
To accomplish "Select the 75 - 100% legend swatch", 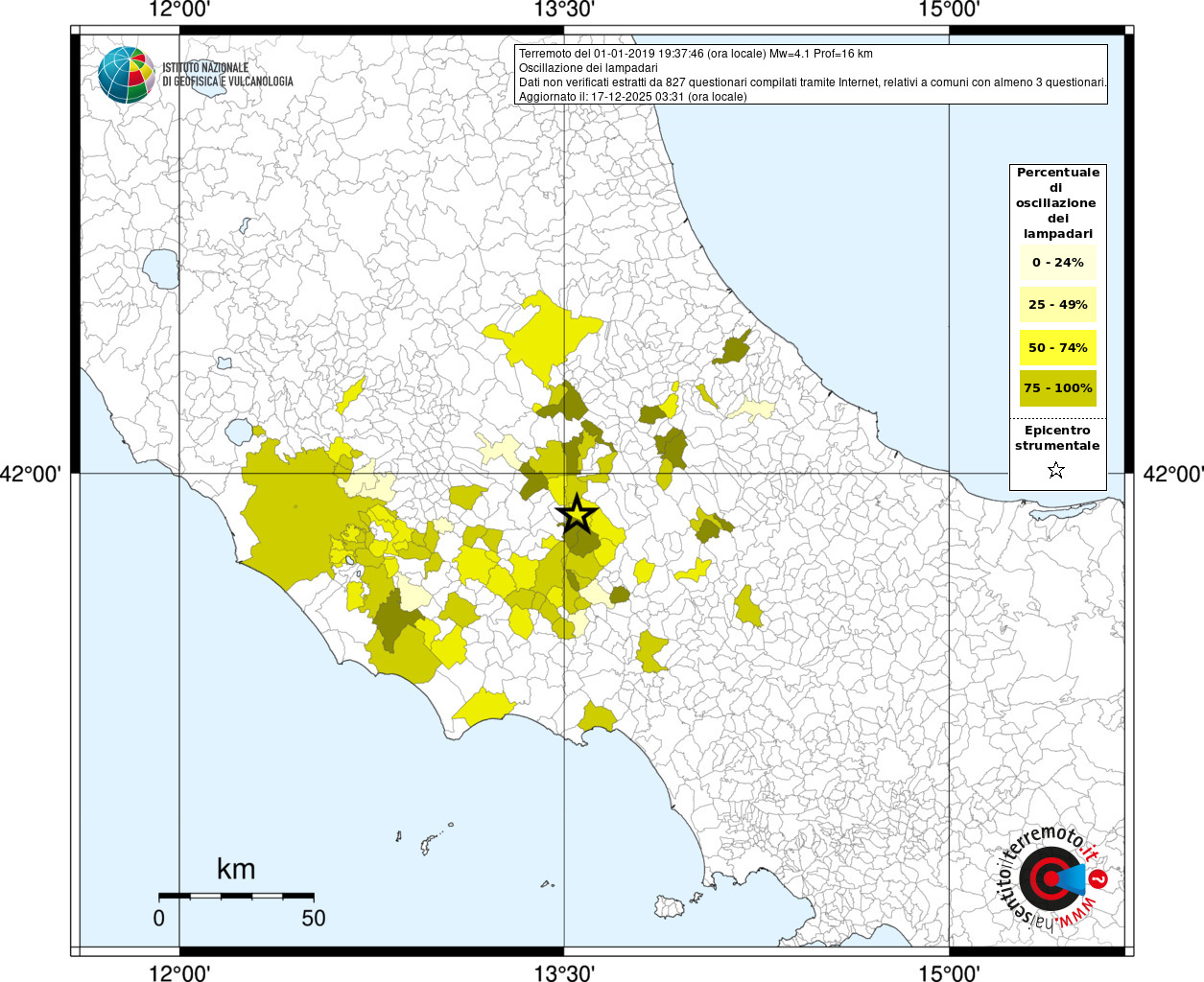I will click(1057, 388).
